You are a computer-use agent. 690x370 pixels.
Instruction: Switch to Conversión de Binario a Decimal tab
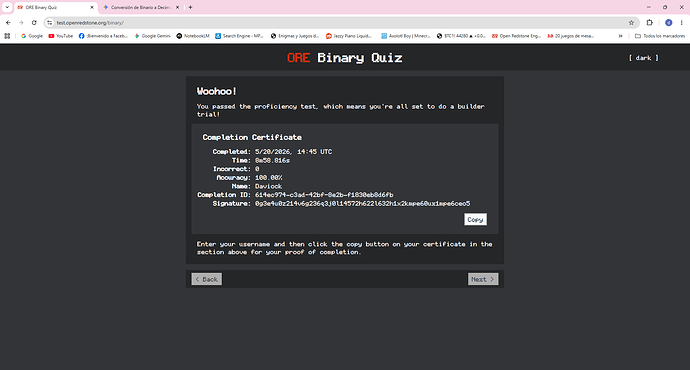pos(140,7)
